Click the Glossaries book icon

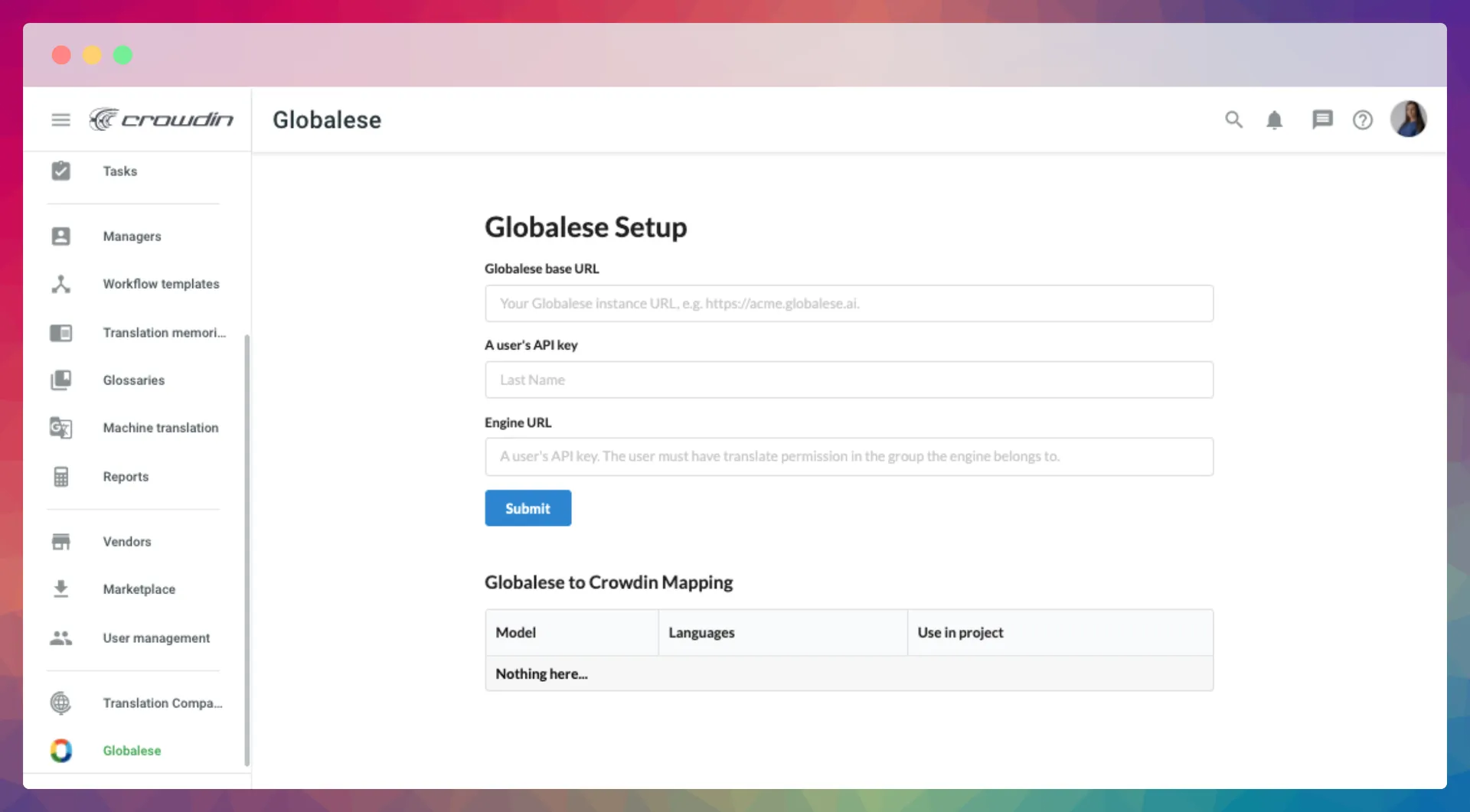pos(60,380)
